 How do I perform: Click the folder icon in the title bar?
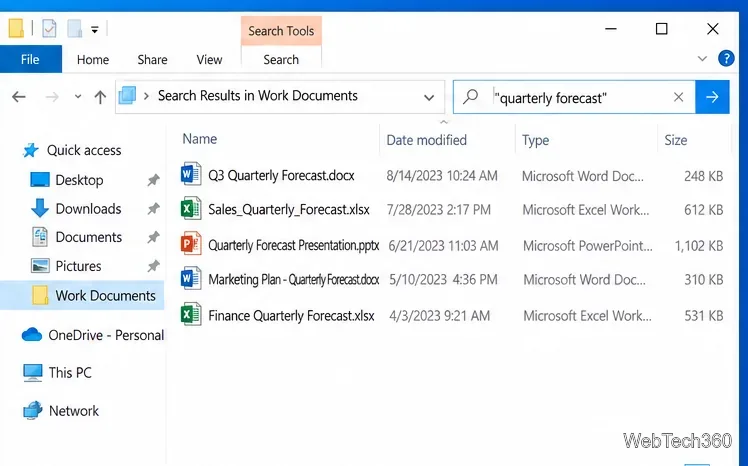[16, 28]
